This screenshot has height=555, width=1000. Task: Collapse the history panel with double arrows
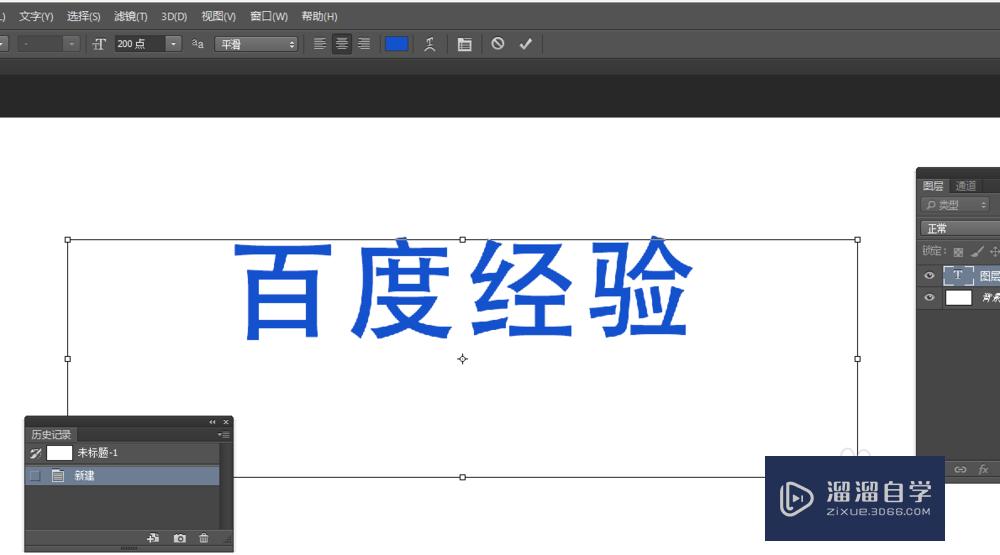[212, 422]
